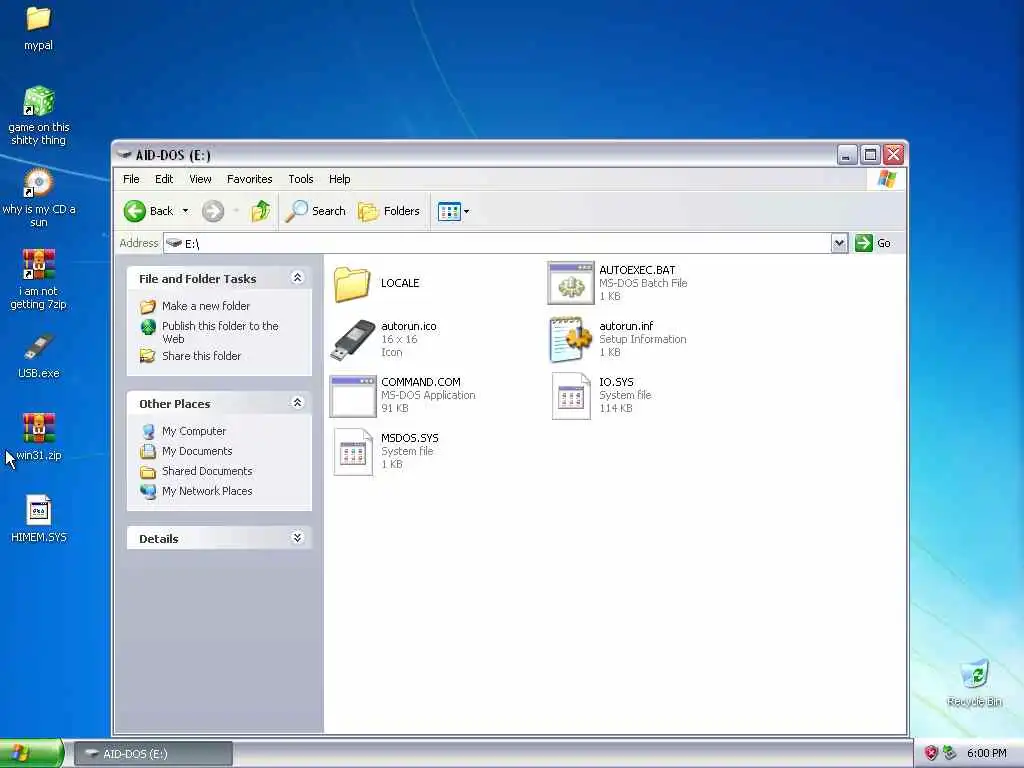This screenshot has height=768, width=1024.
Task: Click the drive icon in title bar
Action: [x=124, y=155]
